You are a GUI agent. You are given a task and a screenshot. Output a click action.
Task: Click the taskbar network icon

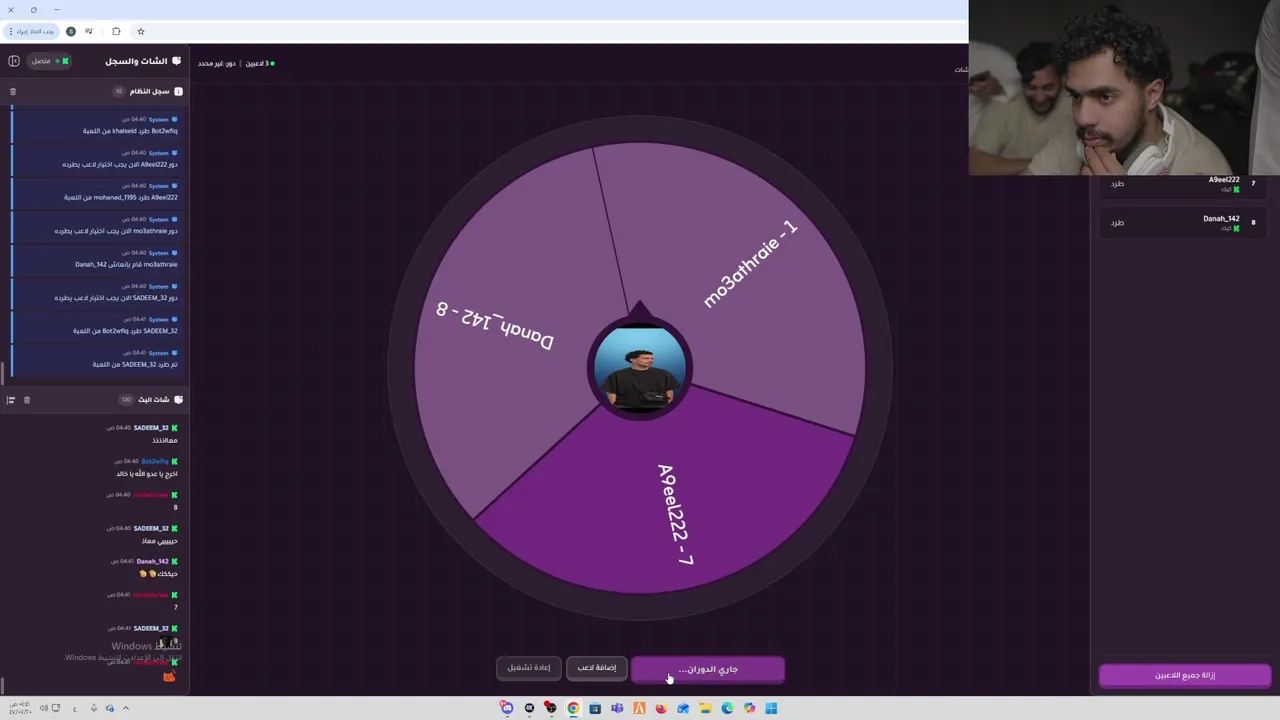(x=56, y=708)
